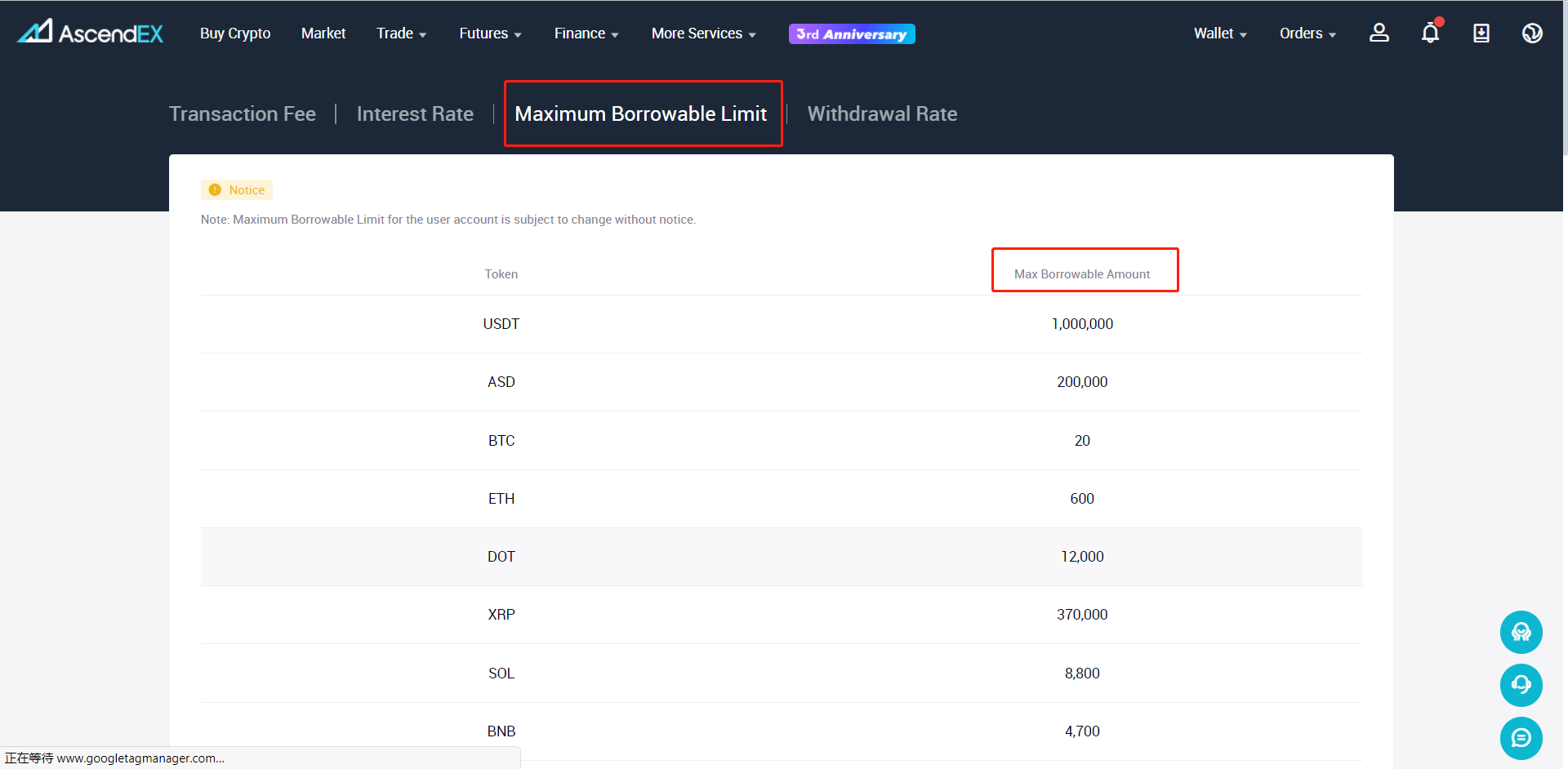Open the headset customer service icon

coord(1521,685)
